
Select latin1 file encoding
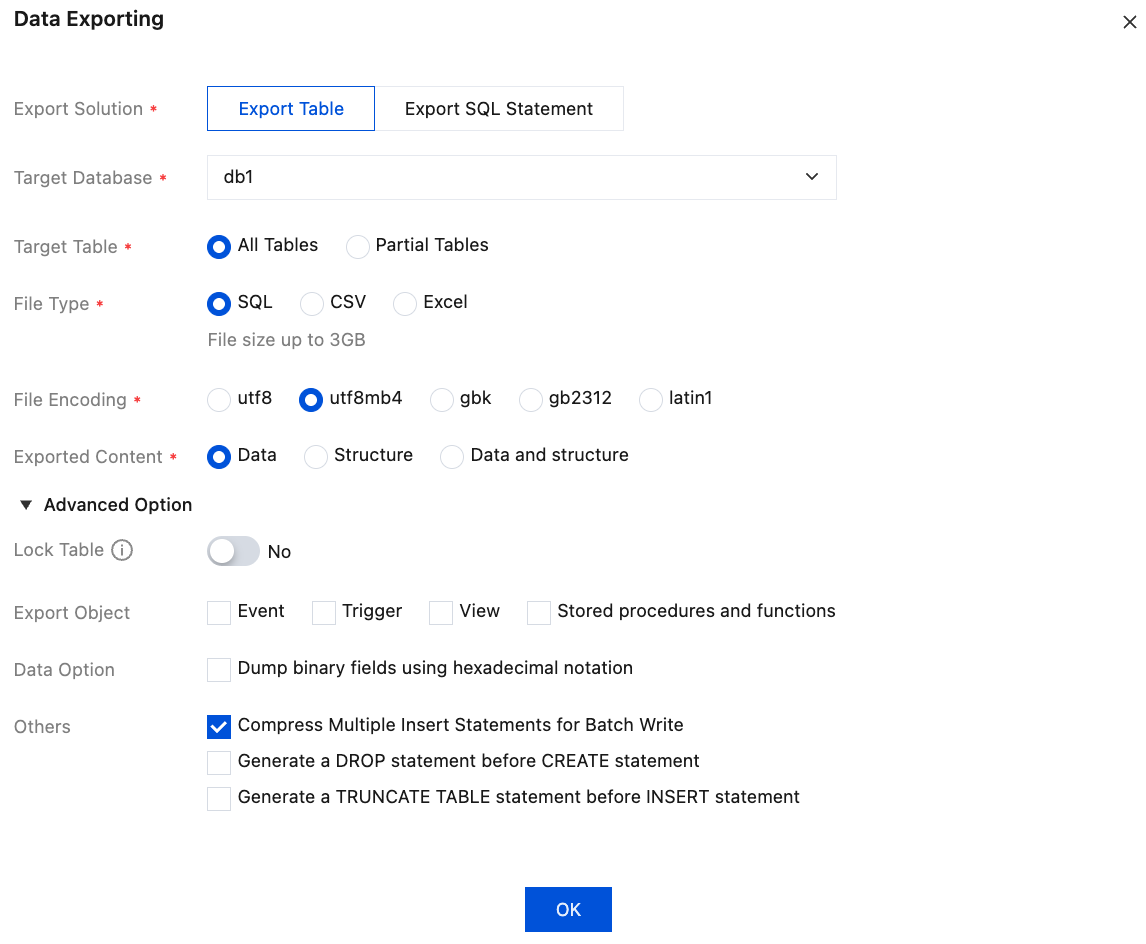(650, 400)
